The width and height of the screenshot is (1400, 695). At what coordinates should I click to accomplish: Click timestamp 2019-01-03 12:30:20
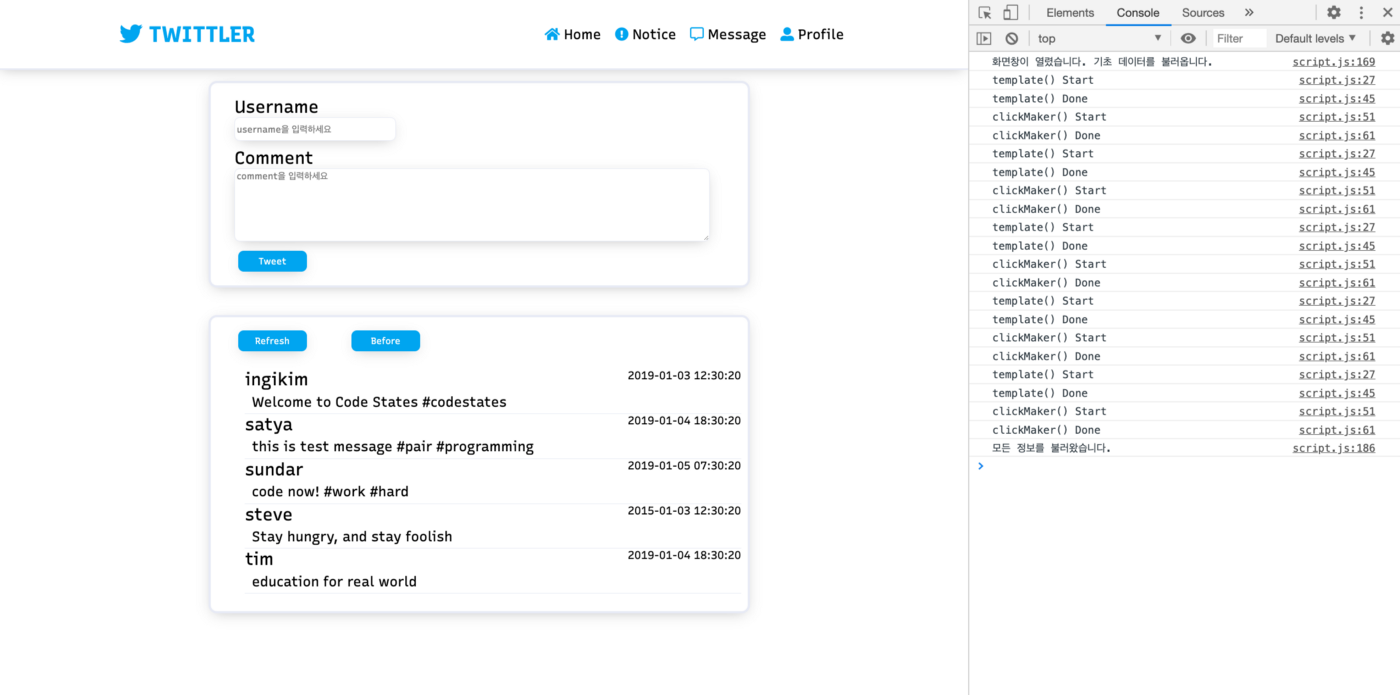[684, 376]
